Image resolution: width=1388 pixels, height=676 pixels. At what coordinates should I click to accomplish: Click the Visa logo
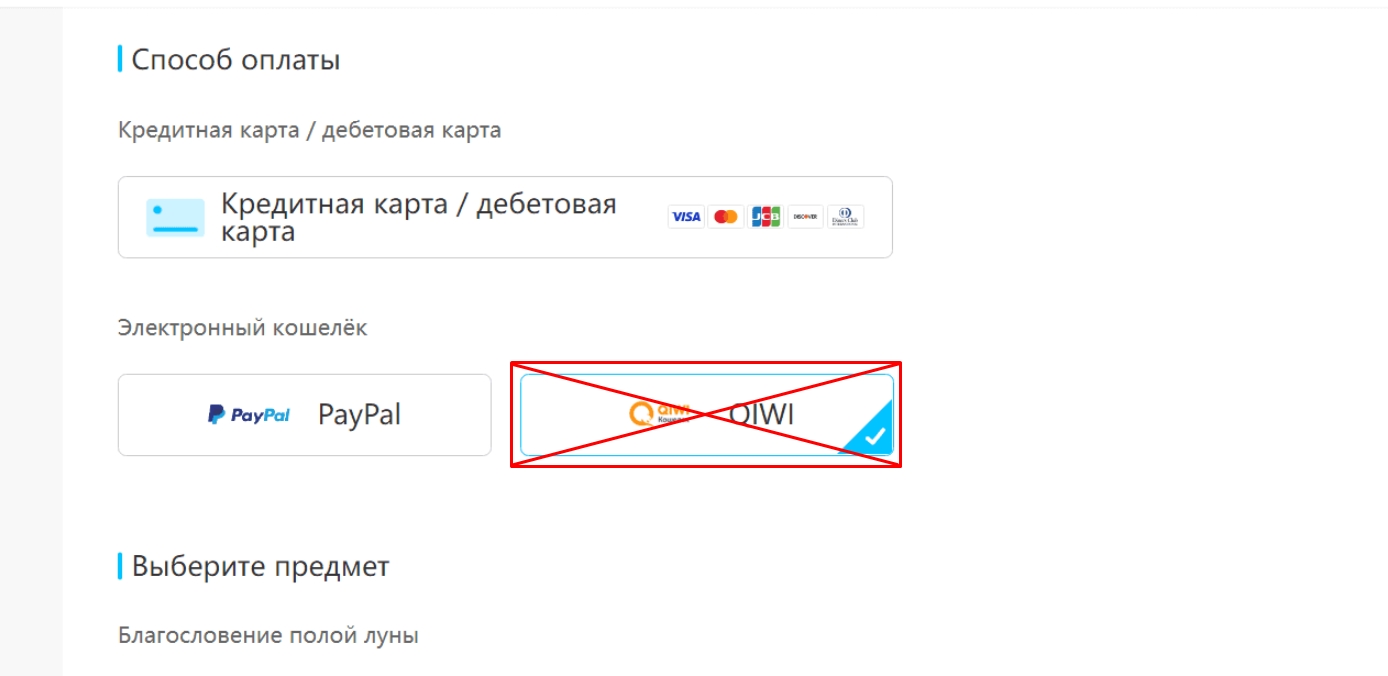pyautogui.click(x=686, y=217)
